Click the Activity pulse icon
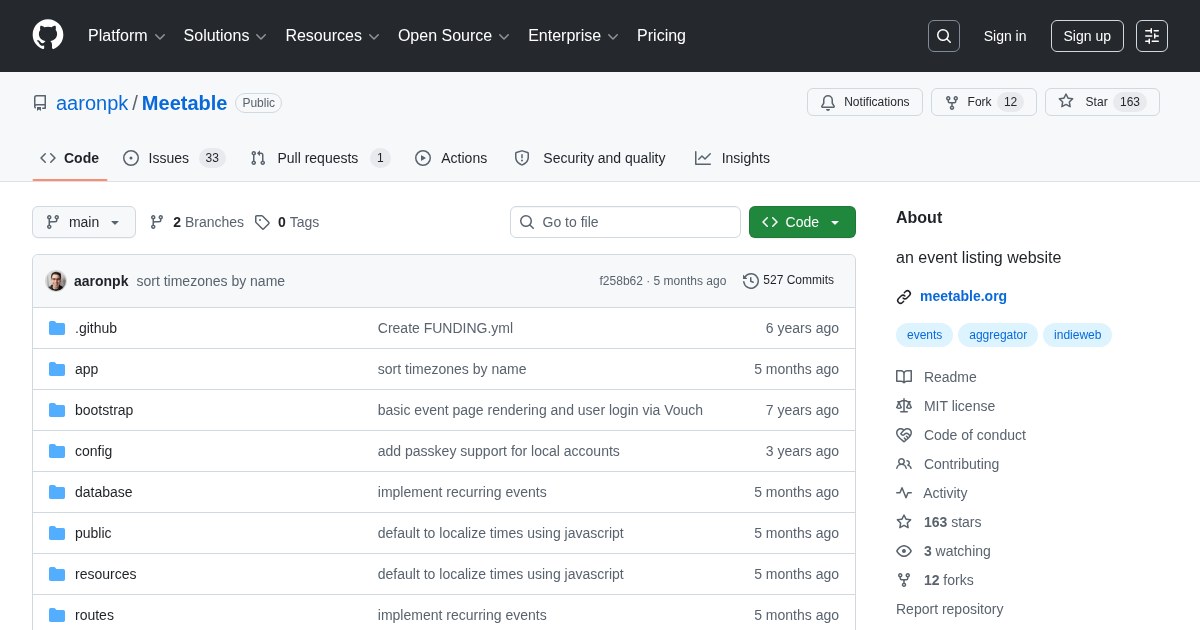 (x=904, y=493)
